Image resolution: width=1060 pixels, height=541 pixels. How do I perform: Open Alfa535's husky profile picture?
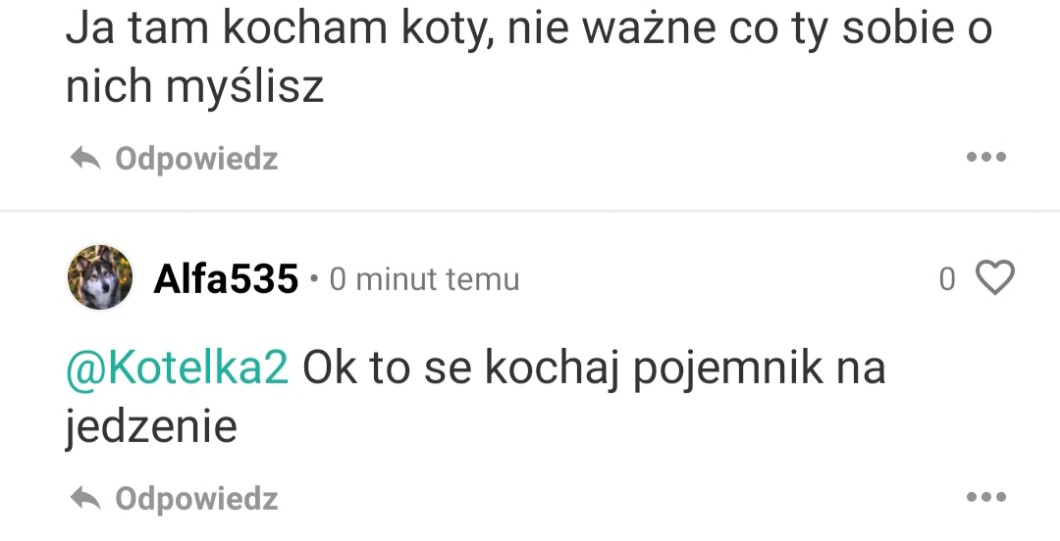[100, 277]
